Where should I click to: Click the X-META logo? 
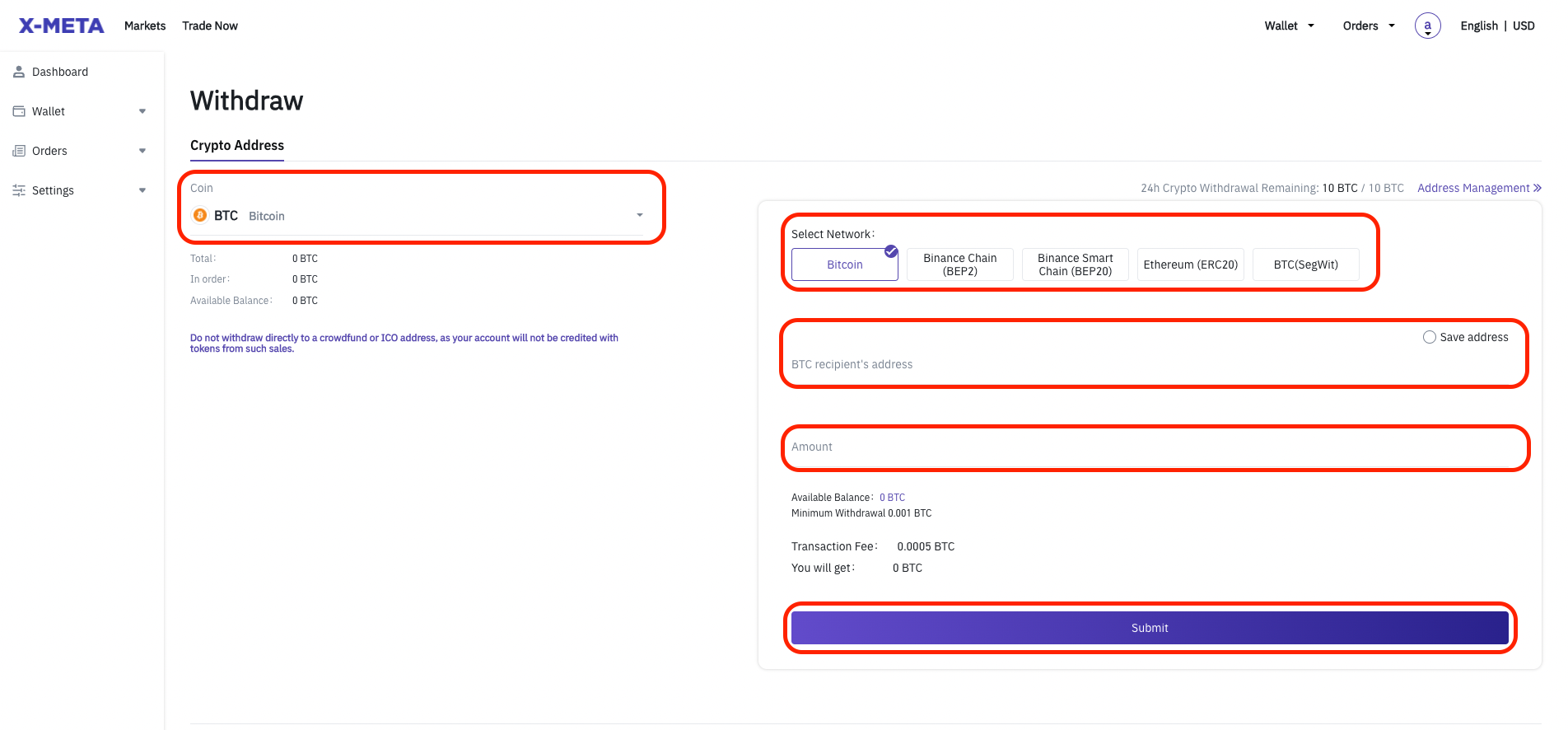62,26
